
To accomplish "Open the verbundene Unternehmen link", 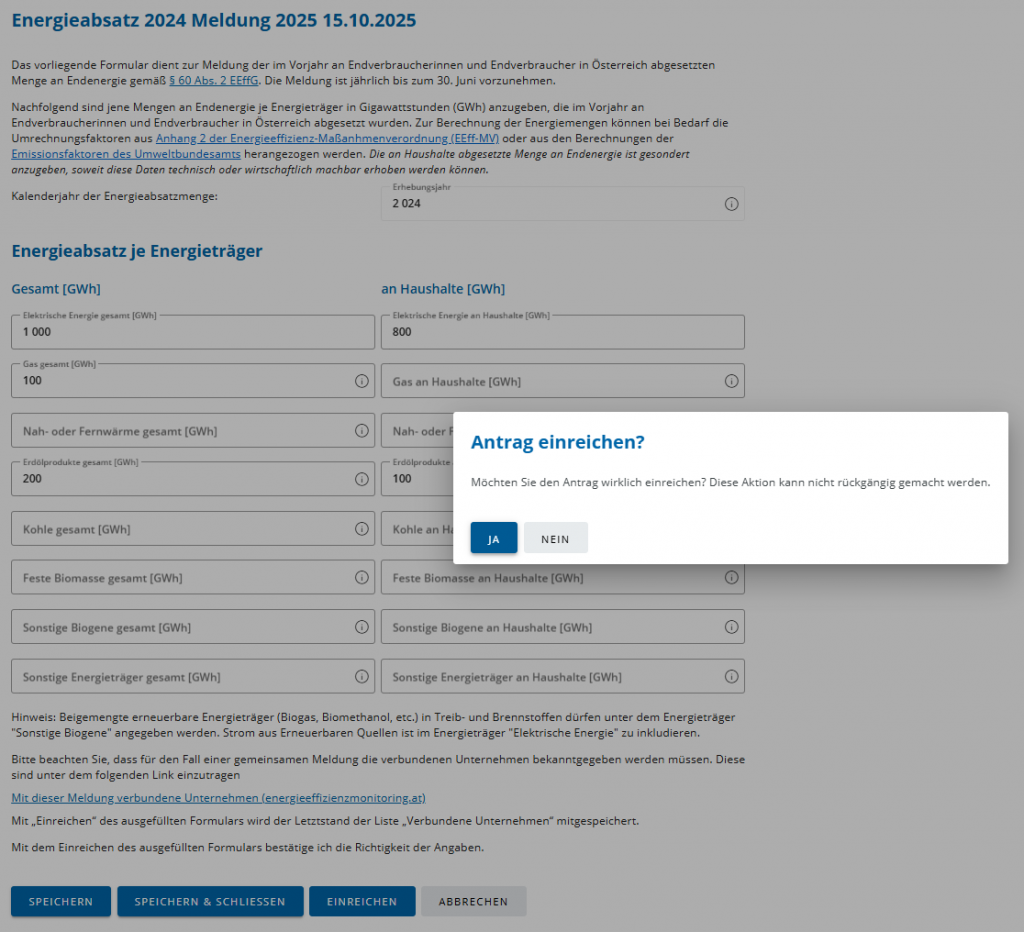I will 218,798.
